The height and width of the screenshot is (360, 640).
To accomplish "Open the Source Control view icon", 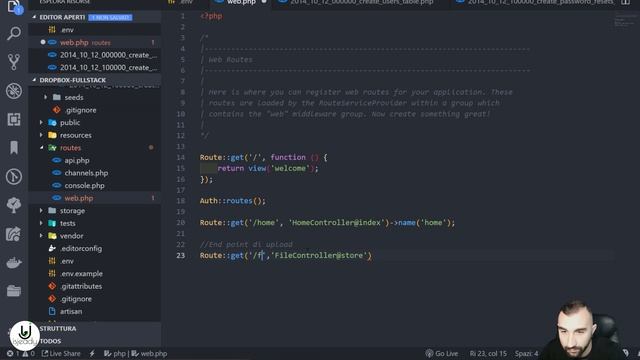I will point(14,62).
